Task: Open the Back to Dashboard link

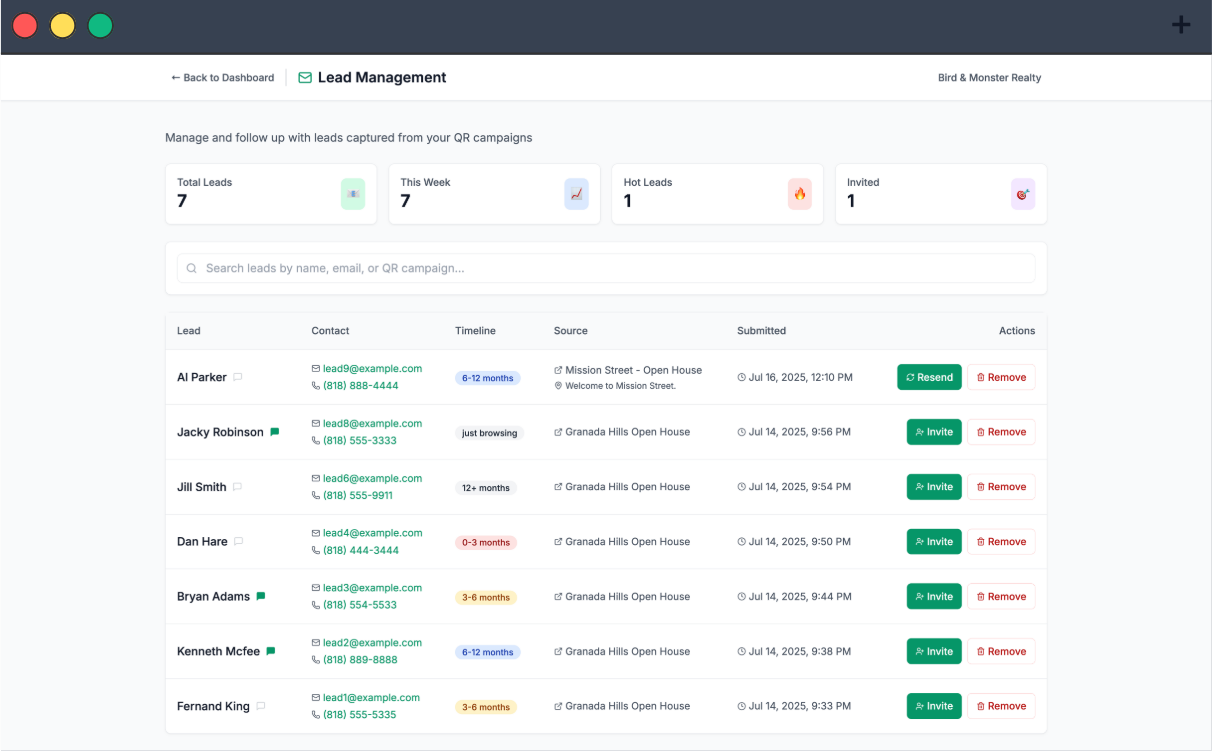Action: coord(222,77)
